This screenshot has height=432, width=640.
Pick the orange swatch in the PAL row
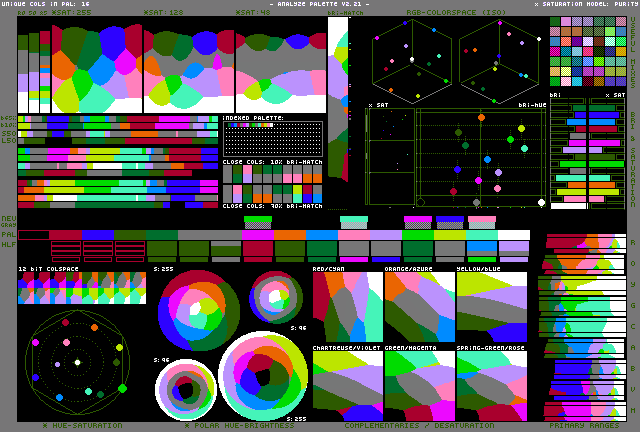[290, 235]
